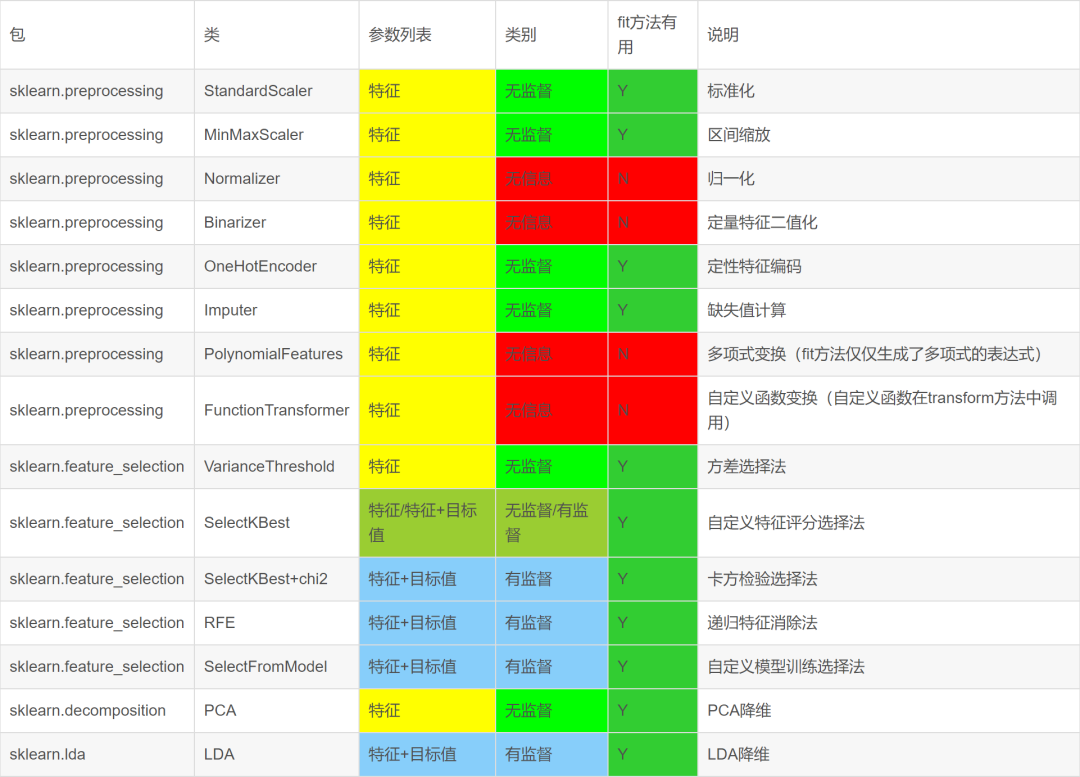Image resolution: width=1080 pixels, height=777 pixels.
Task: Click the description starting with '多项式变换'
Action: [889, 354]
